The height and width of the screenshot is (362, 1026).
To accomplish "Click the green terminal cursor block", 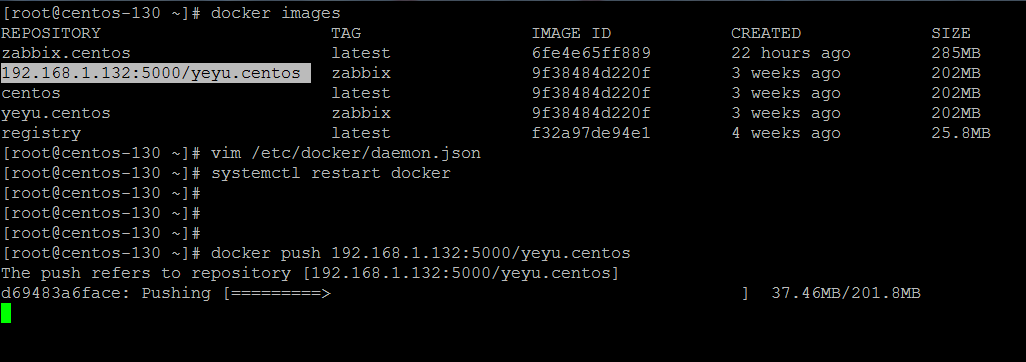I will pos(6,313).
